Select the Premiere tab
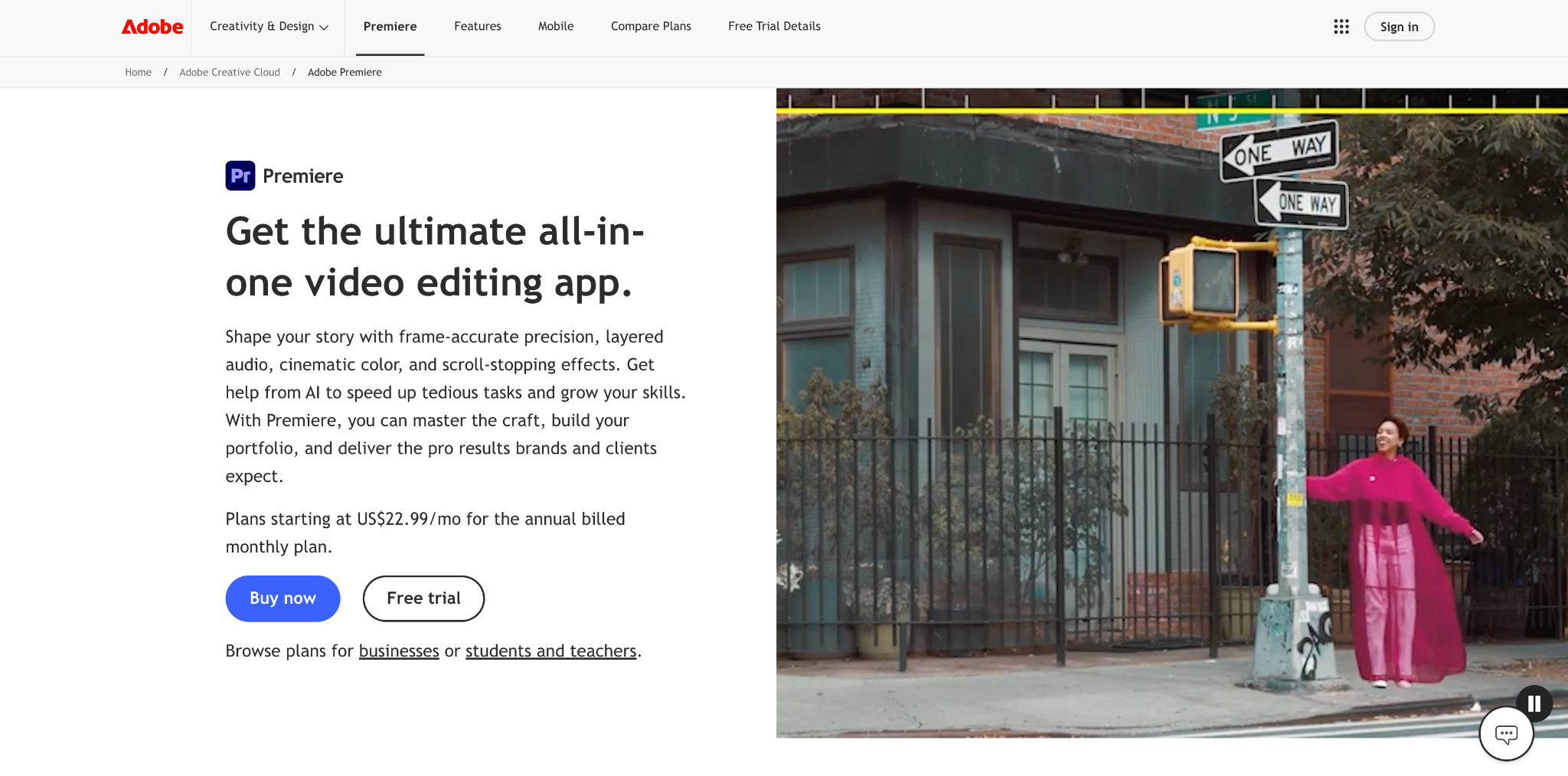1568x776 pixels. coord(390,27)
